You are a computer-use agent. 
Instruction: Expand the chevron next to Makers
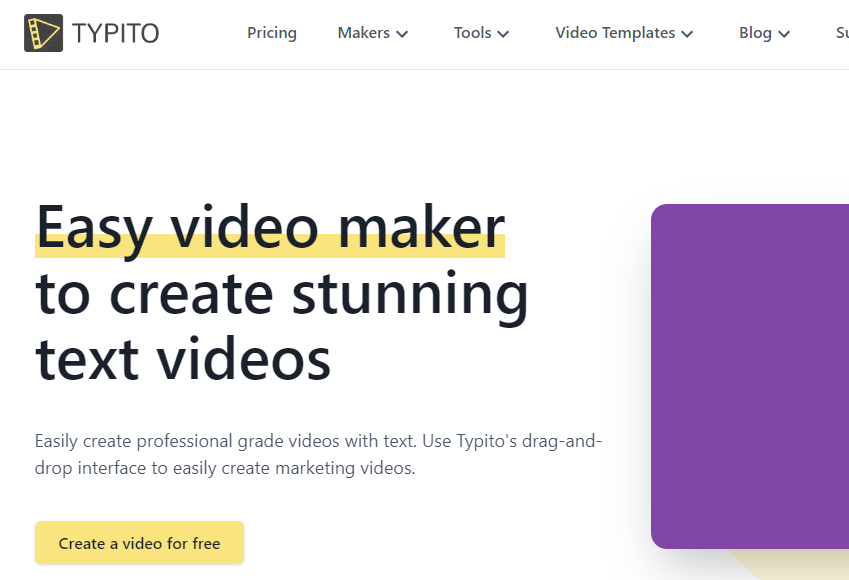click(402, 34)
